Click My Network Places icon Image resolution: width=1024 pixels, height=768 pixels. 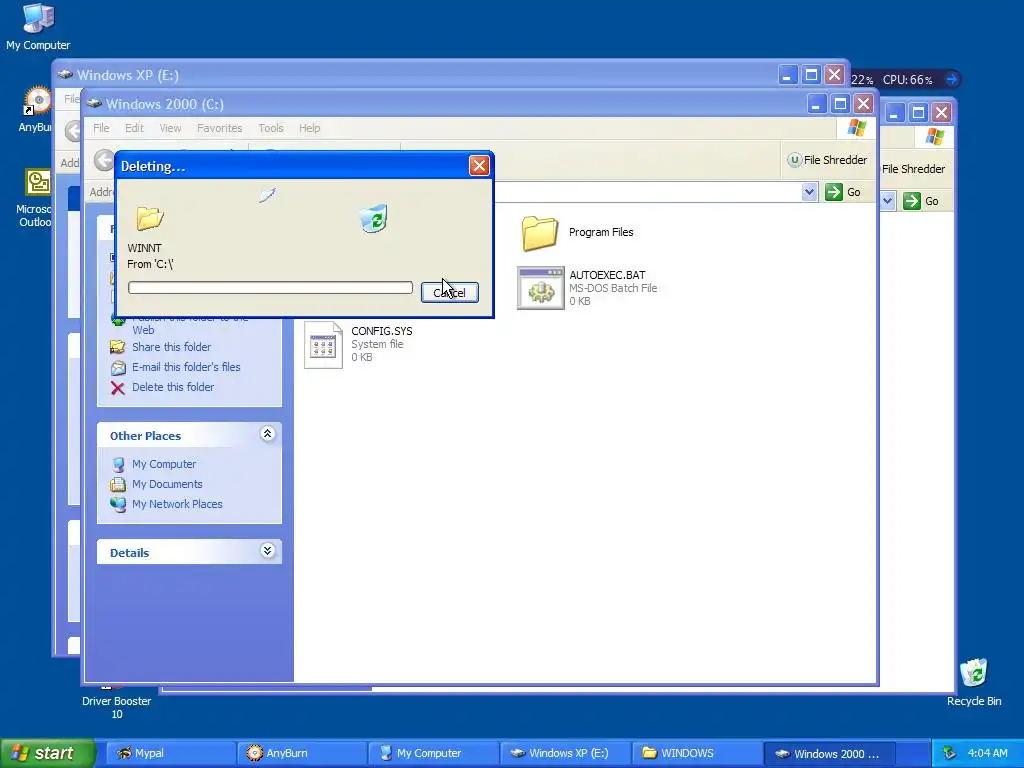click(118, 505)
